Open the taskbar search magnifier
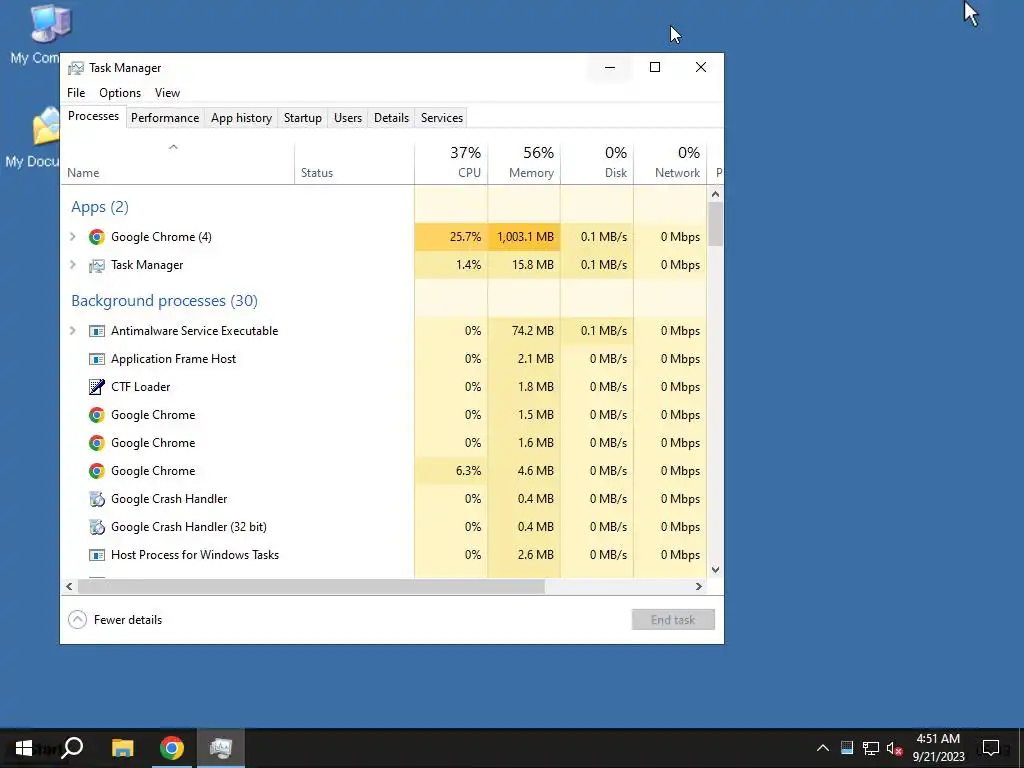Viewport: 1024px width, 768px height. (72, 747)
